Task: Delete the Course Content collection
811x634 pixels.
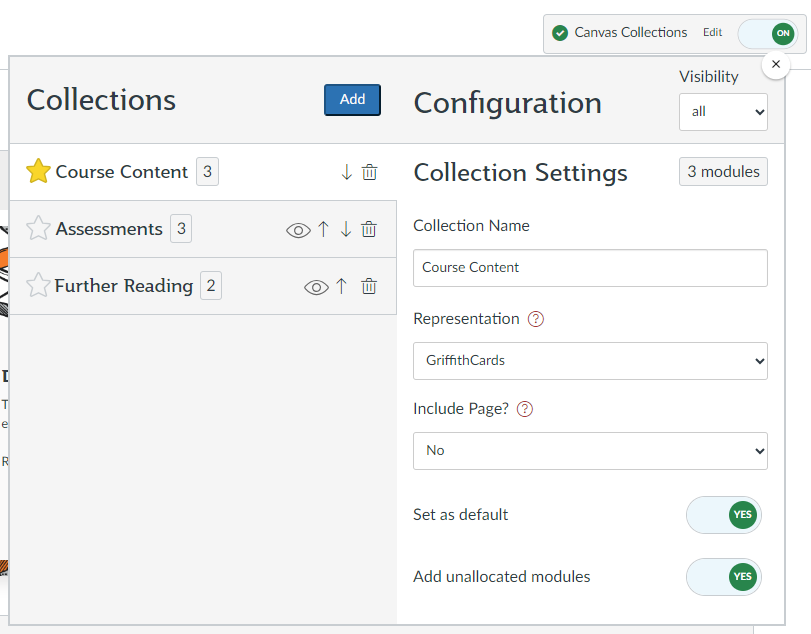Action: coord(369,172)
